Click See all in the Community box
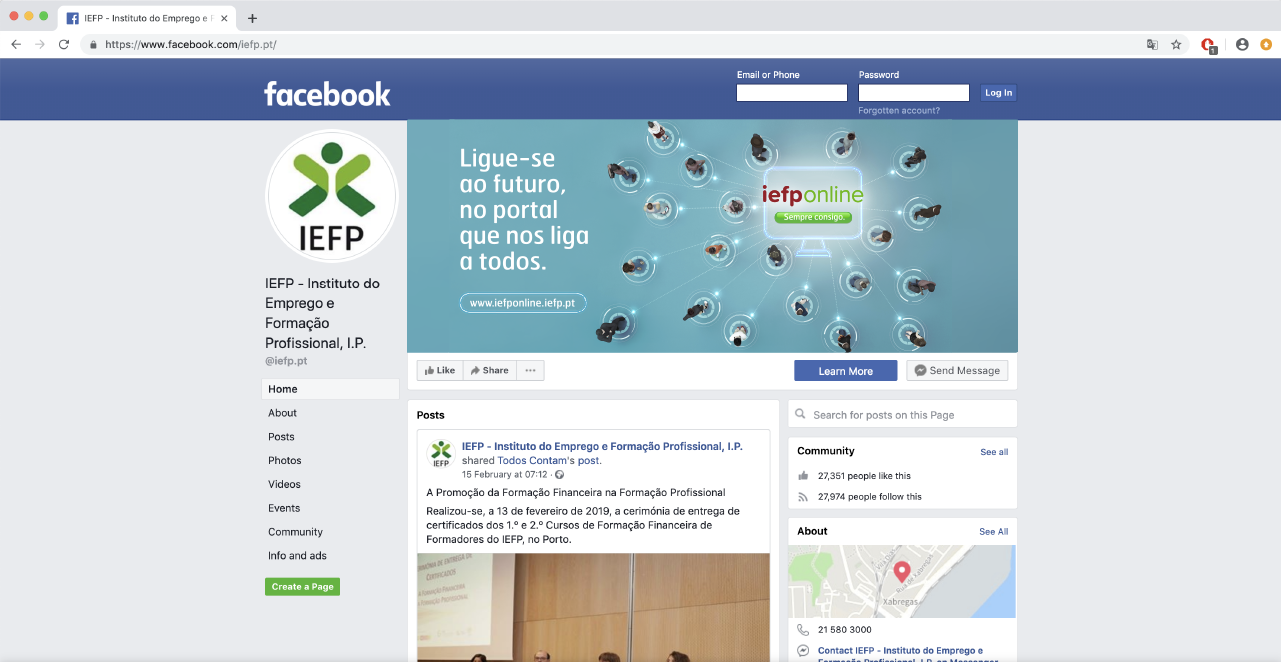 click(x=994, y=452)
